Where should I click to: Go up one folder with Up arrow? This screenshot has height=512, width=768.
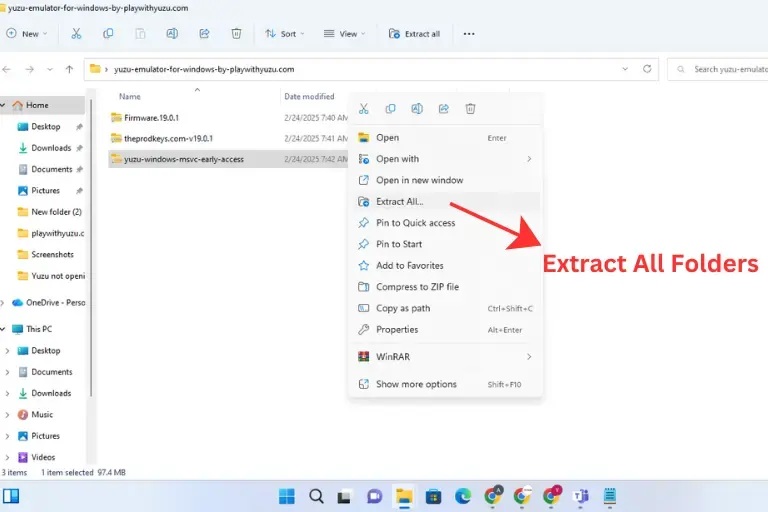click(x=69, y=69)
